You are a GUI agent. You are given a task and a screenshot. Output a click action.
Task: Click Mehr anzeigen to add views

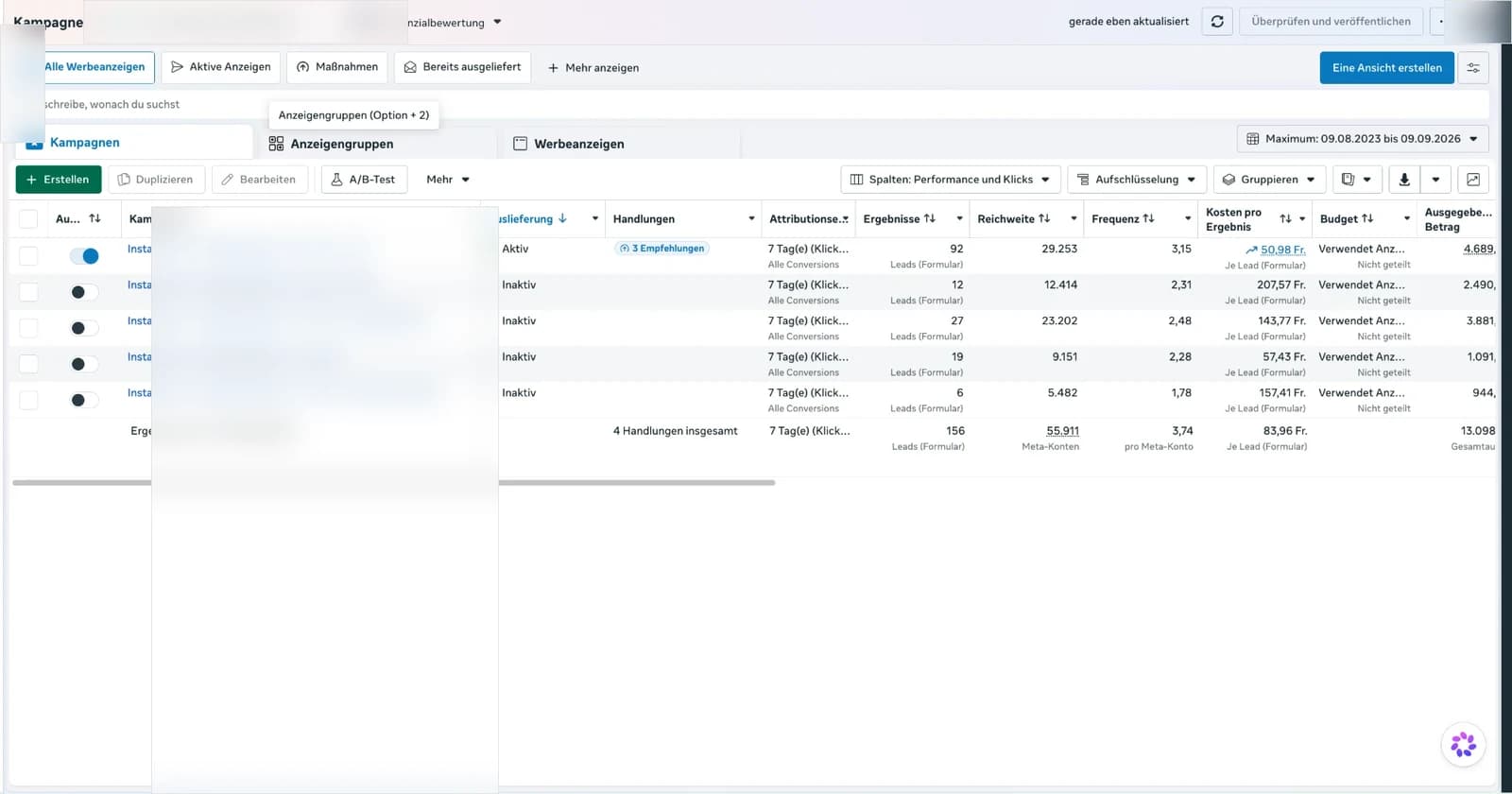593,68
